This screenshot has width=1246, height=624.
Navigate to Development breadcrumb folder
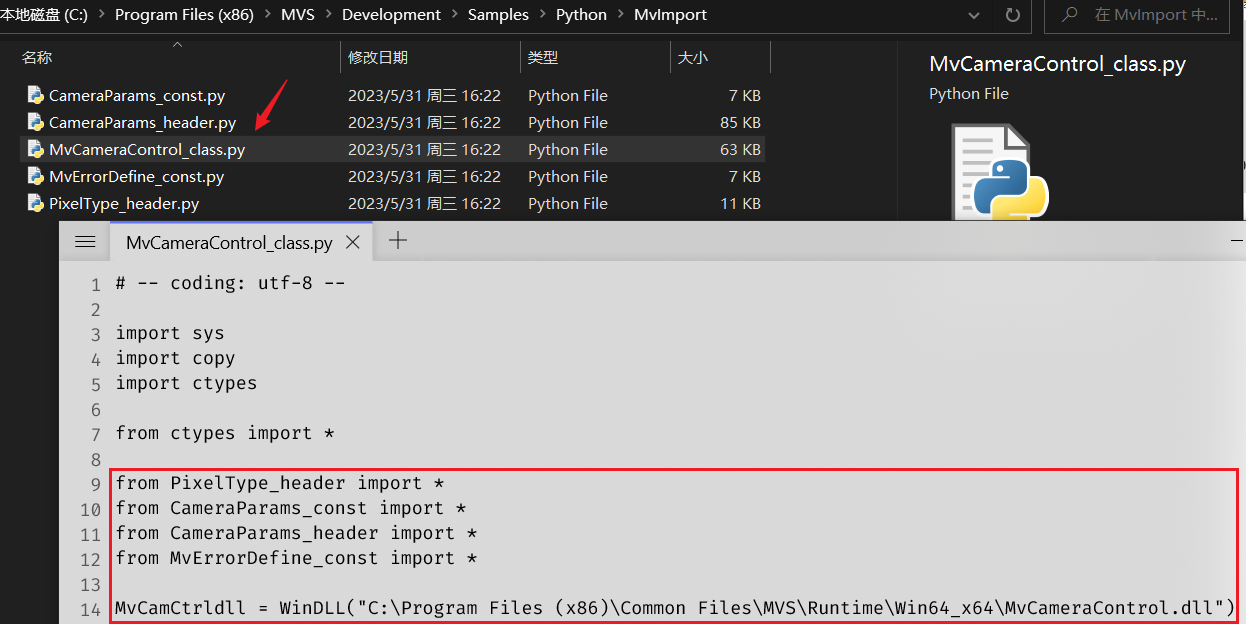click(x=391, y=15)
